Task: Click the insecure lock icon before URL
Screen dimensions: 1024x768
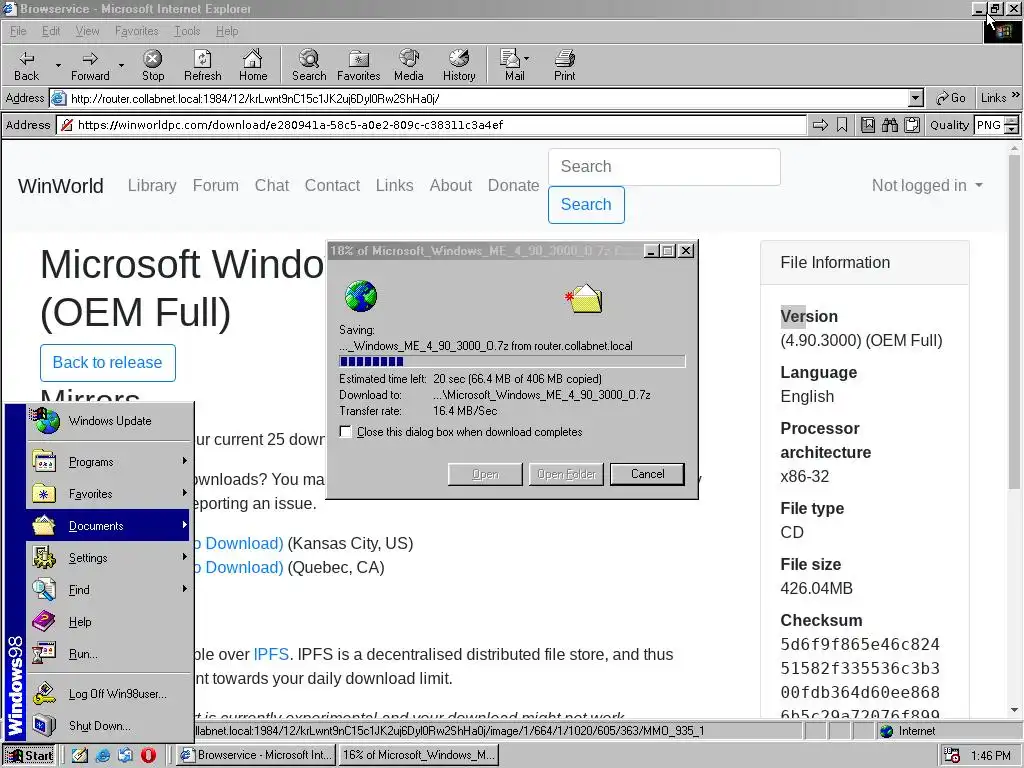Action: pyautogui.click(x=66, y=125)
